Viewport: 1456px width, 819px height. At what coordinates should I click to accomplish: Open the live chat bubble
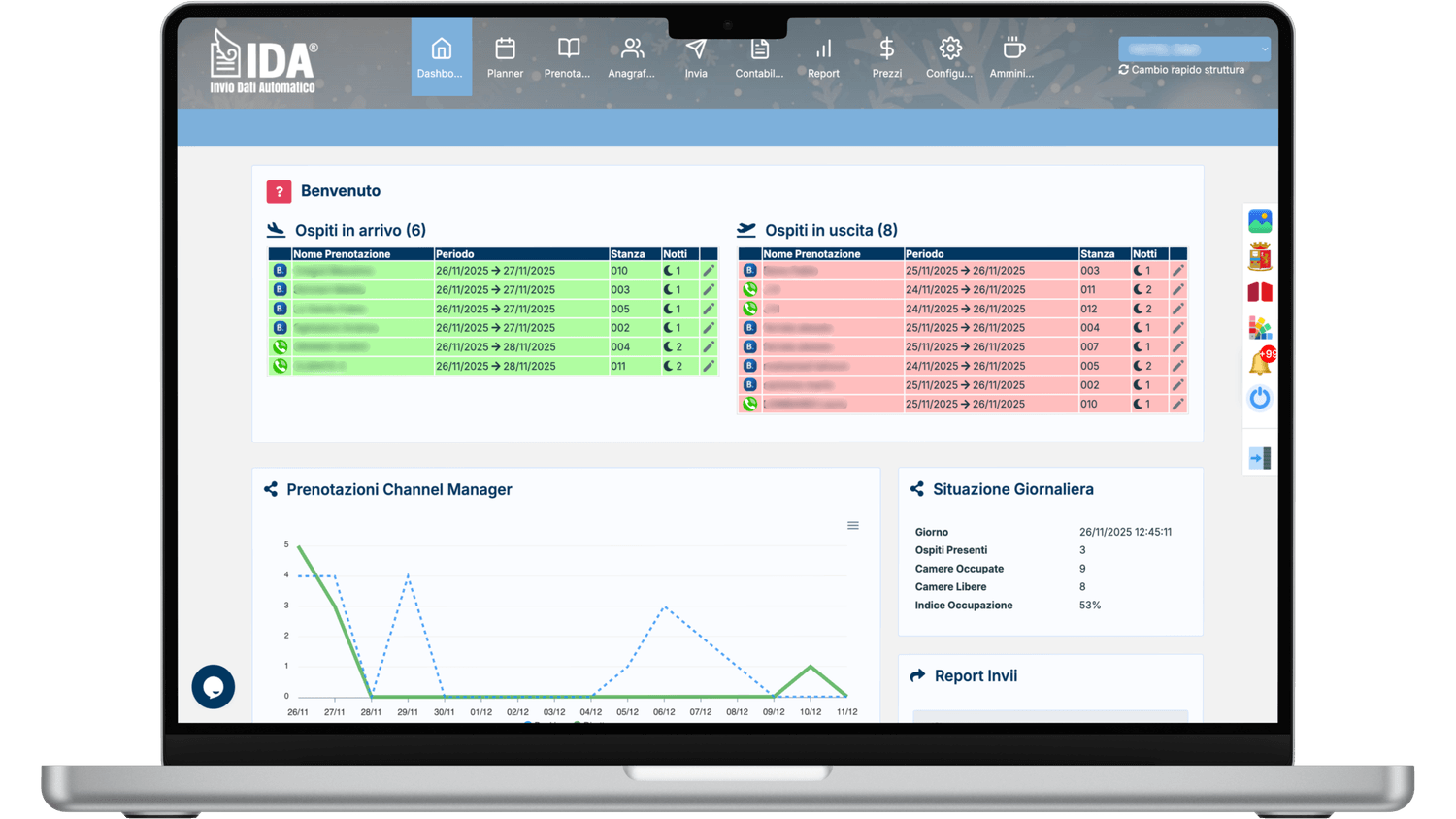click(x=214, y=687)
